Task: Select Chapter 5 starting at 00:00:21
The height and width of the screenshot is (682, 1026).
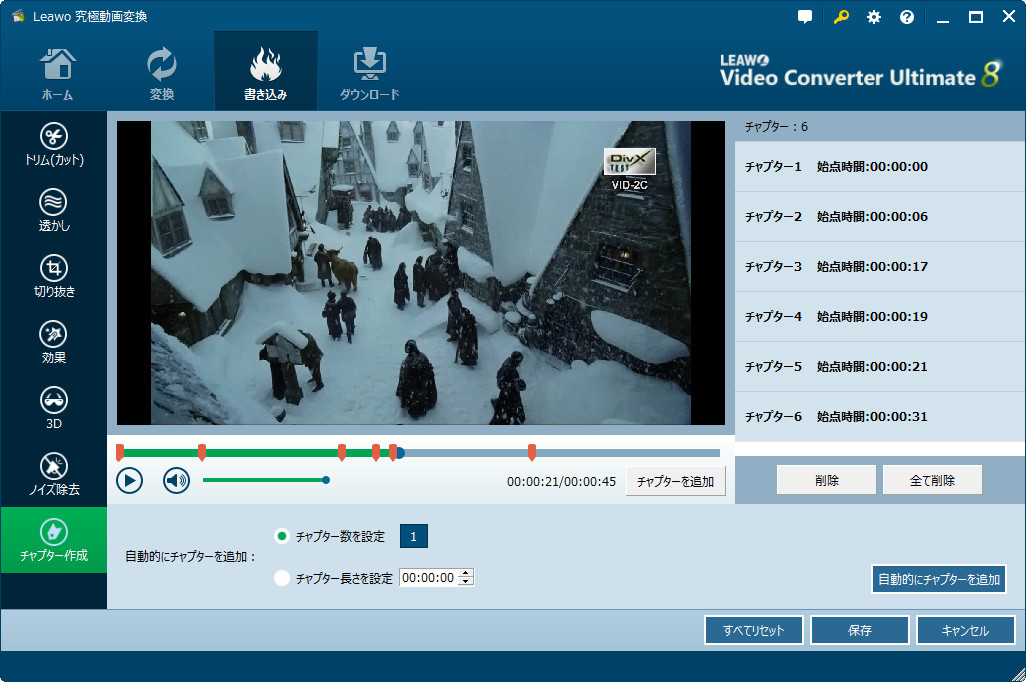Action: point(880,367)
